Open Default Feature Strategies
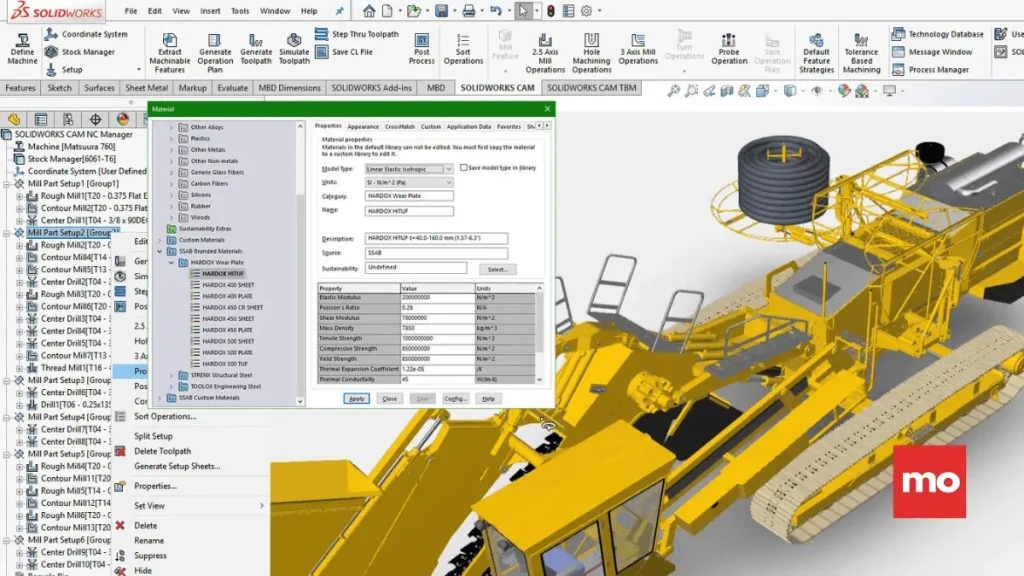Screen dimensions: 1024x576 [816, 40]
